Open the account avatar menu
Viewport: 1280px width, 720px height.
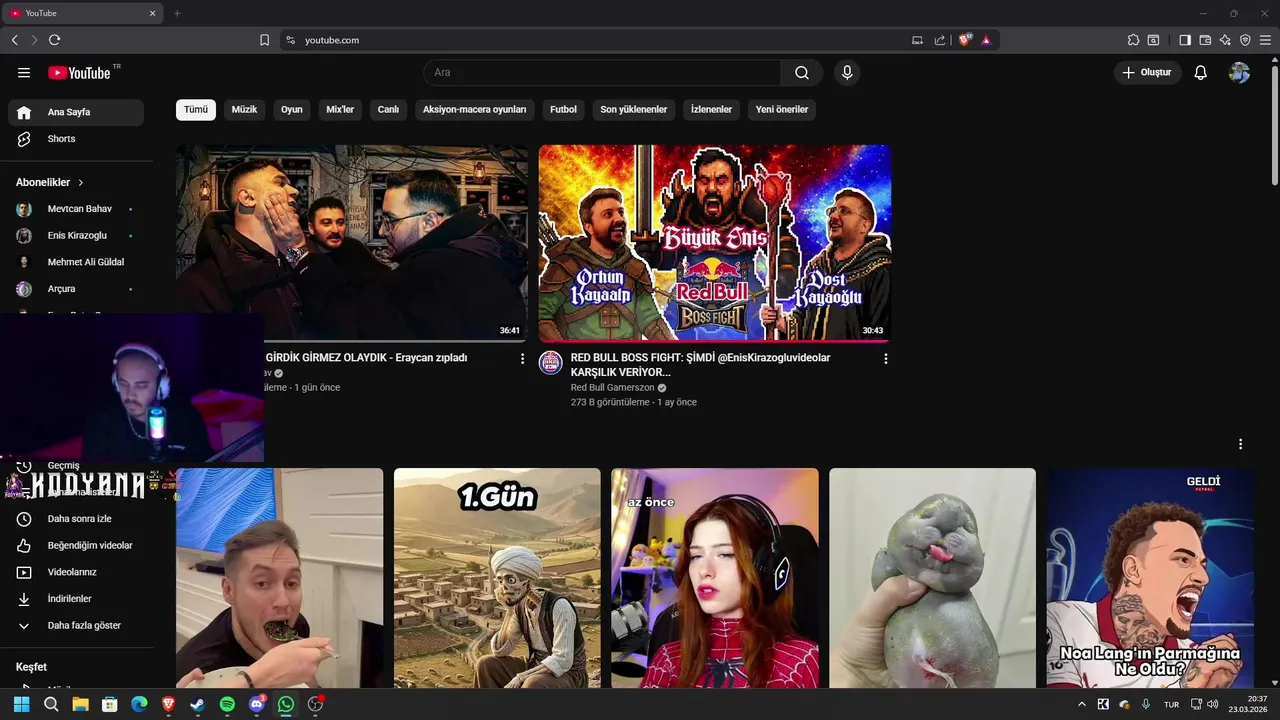1239,73
